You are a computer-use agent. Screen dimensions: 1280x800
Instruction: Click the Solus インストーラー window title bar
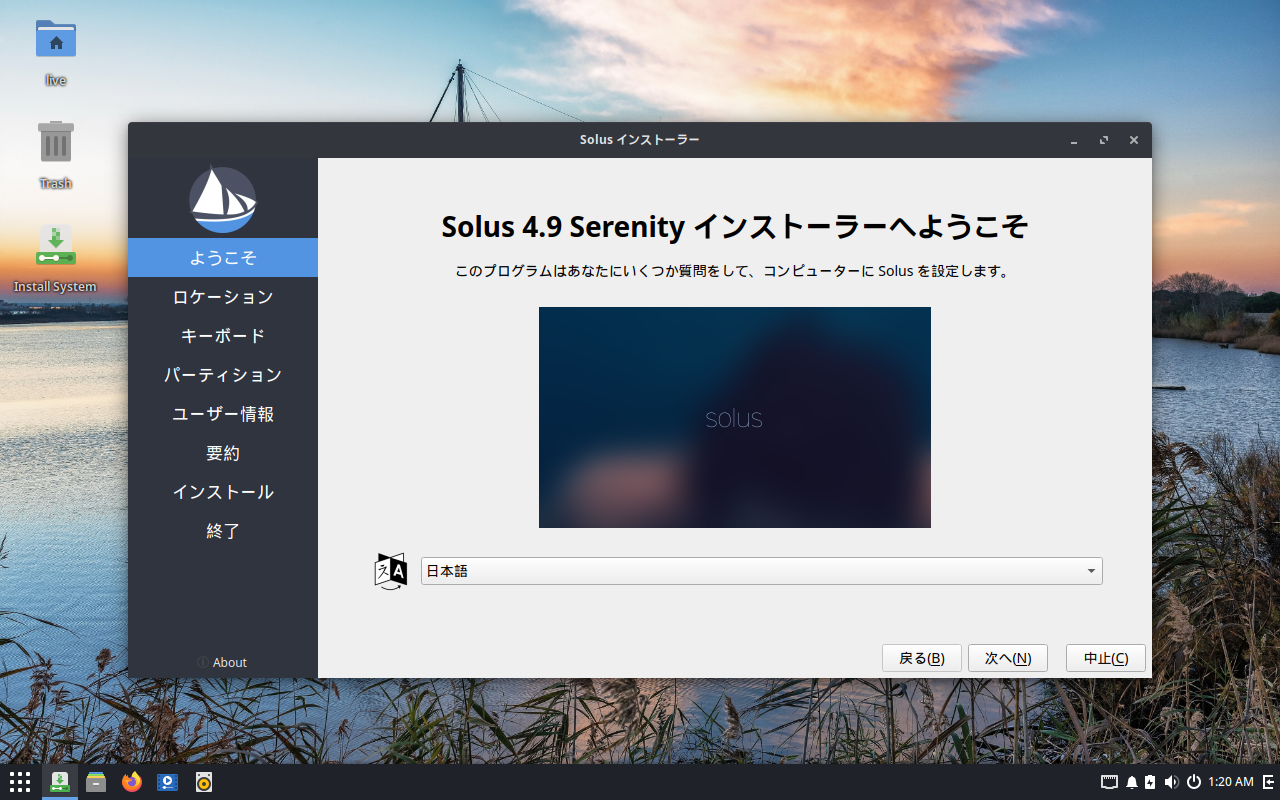click(x=640, y=140)
